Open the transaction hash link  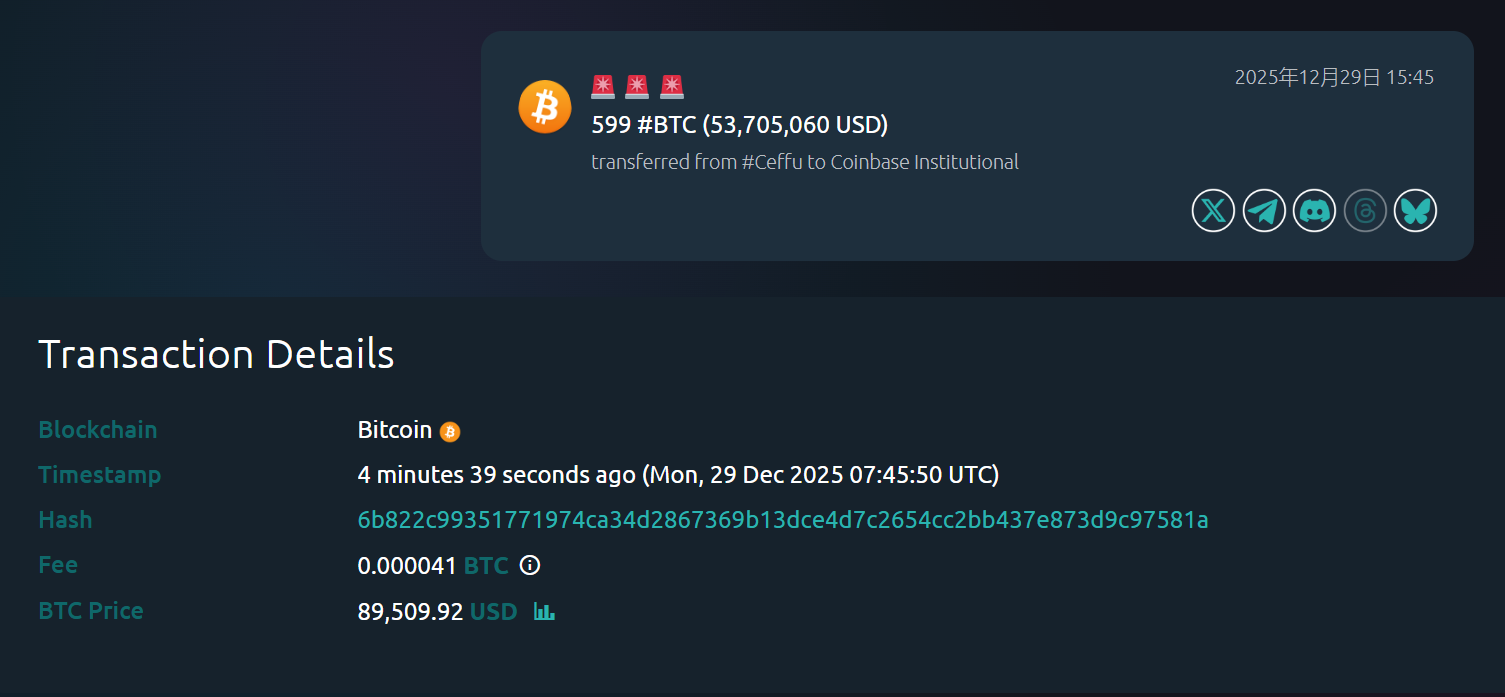point(782,520)
